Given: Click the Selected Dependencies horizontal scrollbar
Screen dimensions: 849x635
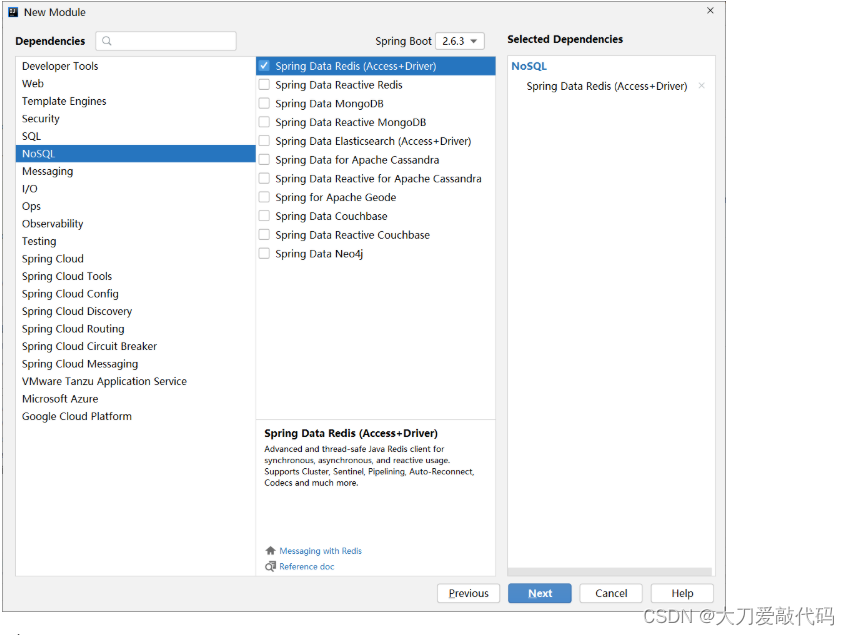Looking at the screenshot, I should (610, 572).
